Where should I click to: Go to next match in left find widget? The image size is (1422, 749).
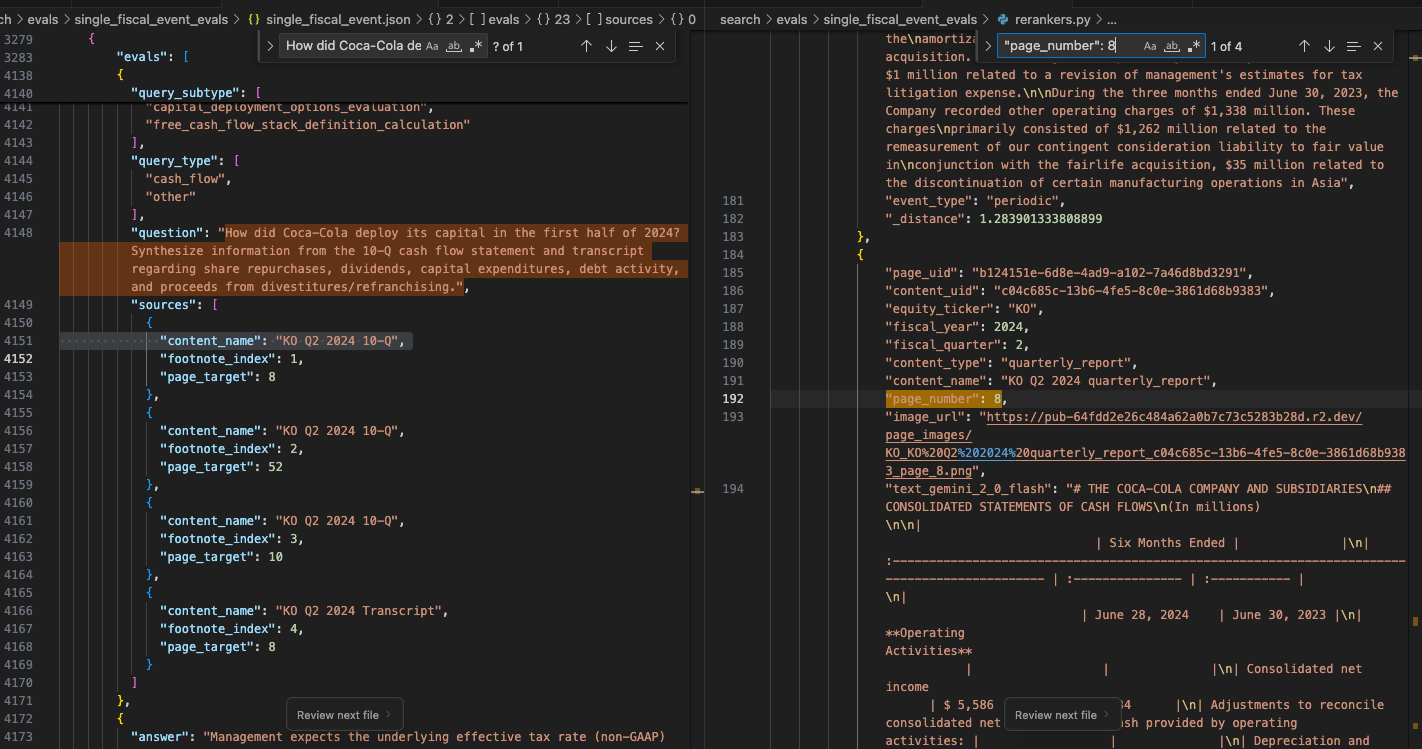point(611,46)
